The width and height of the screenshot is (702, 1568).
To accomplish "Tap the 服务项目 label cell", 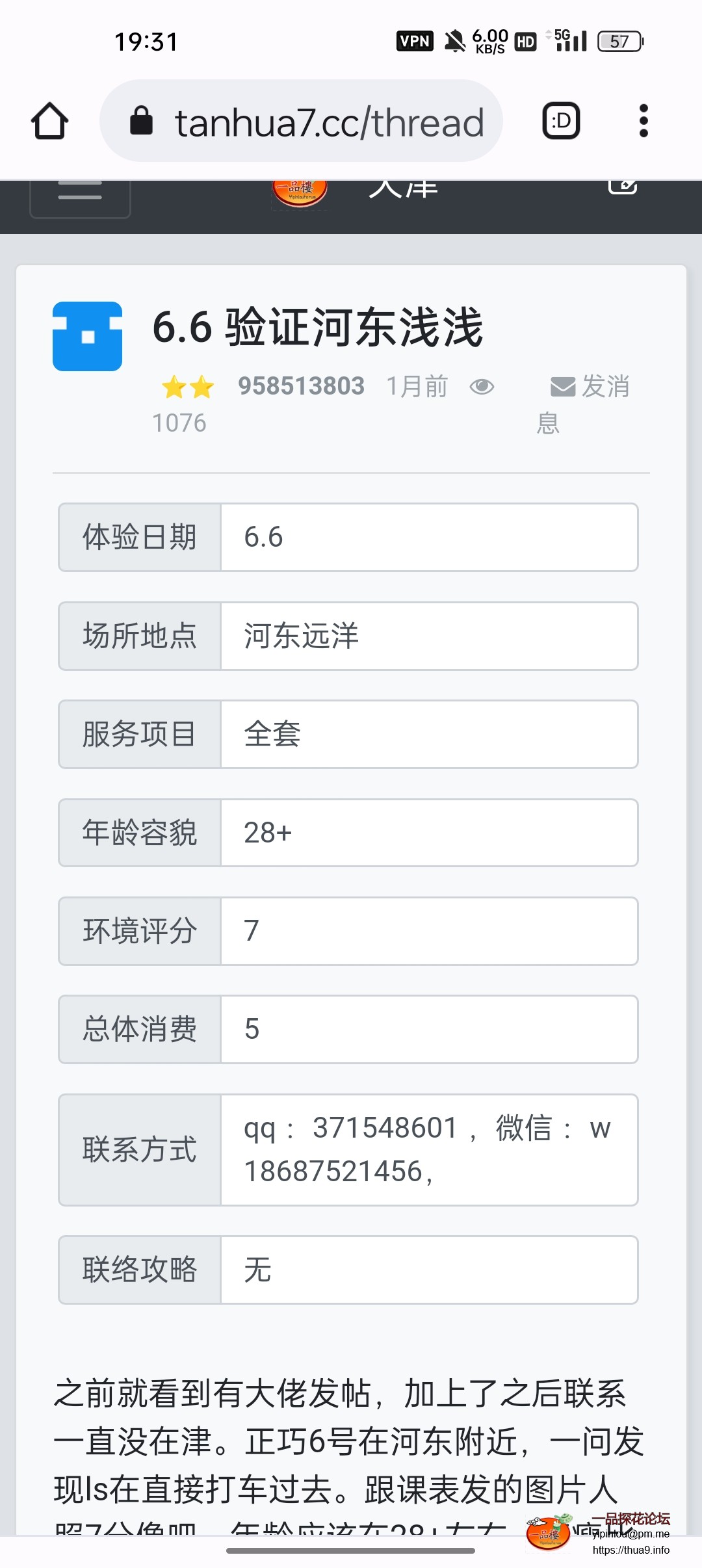I will click(x=140, y=735).
